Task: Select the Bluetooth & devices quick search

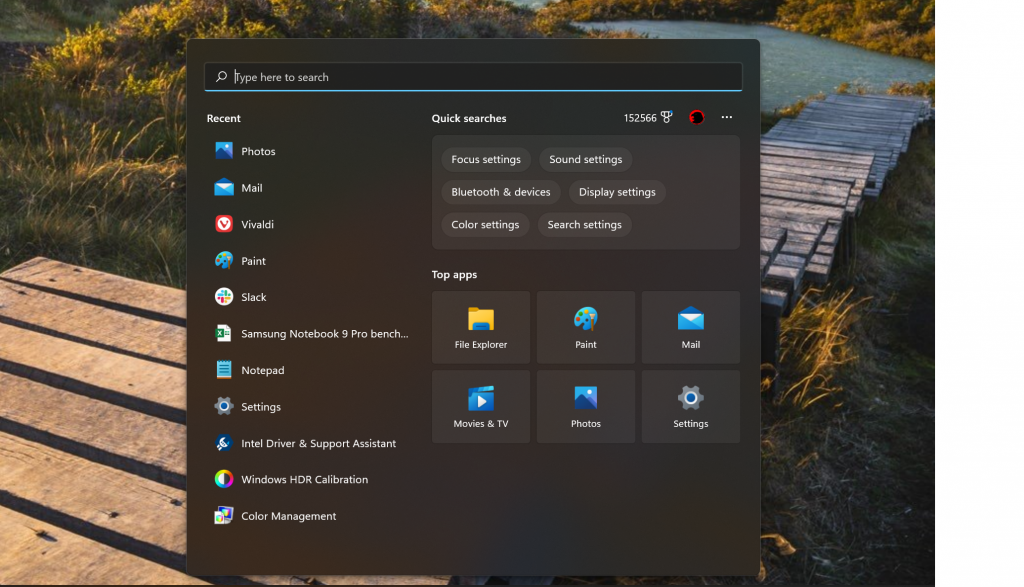Action: [500, 192]
